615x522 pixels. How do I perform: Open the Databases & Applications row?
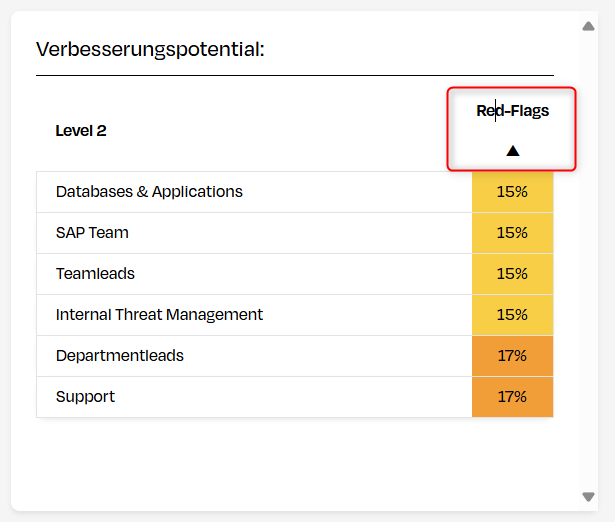click(x=149, y=192)
